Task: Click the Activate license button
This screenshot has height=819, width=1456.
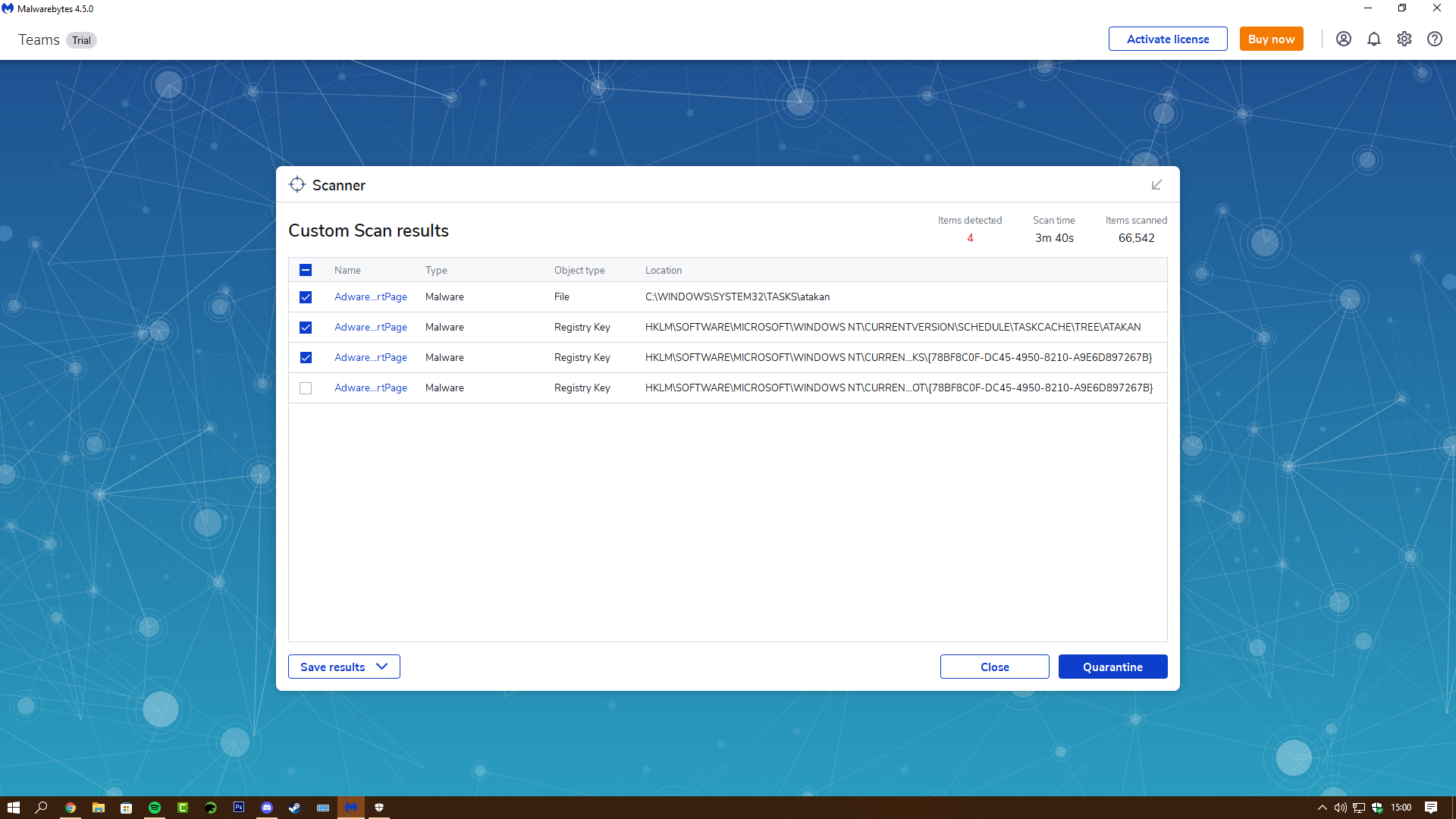Action: click(1167, 39)
